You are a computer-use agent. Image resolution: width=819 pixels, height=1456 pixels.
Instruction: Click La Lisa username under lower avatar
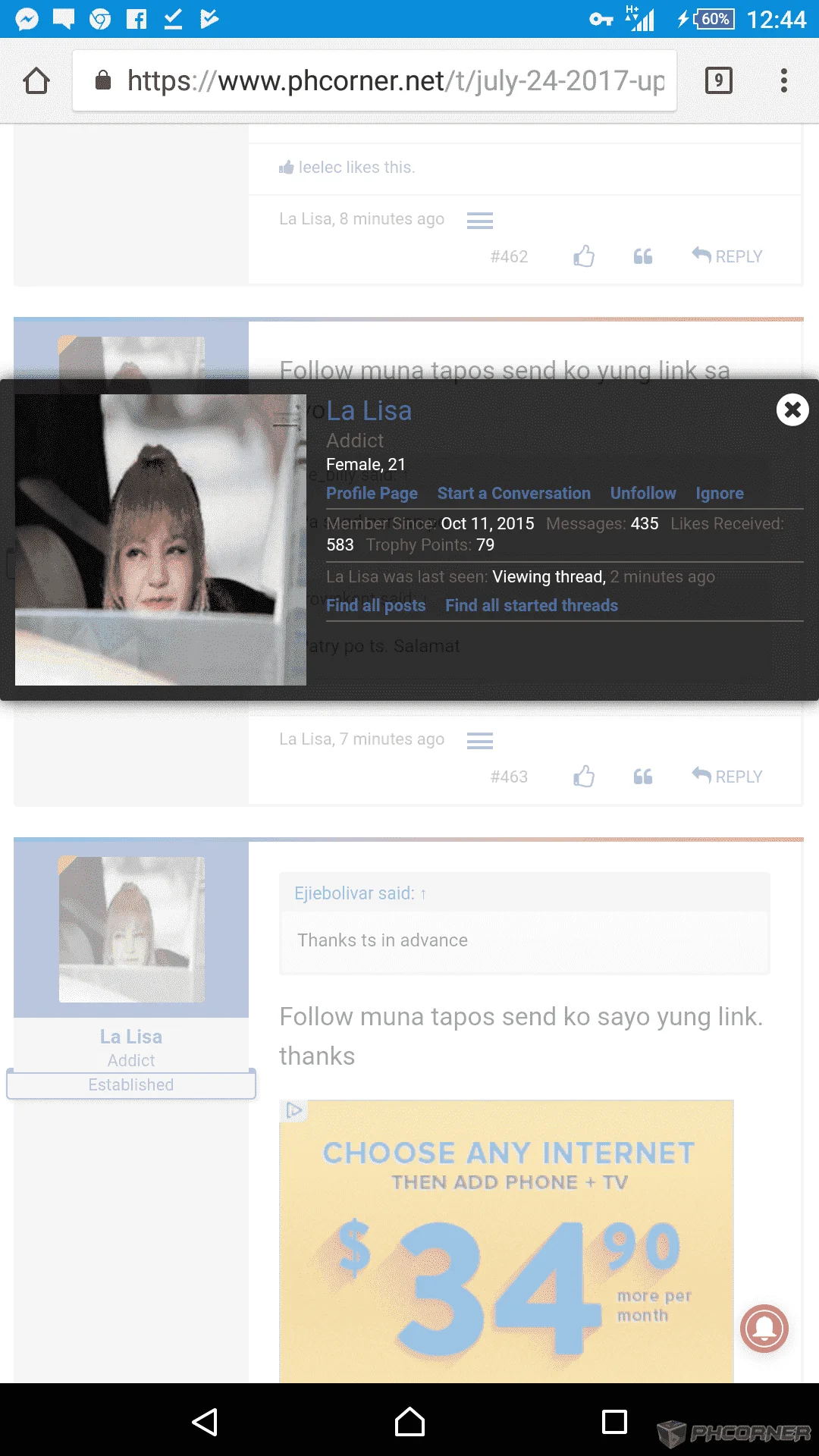[x=131, y=1036]
